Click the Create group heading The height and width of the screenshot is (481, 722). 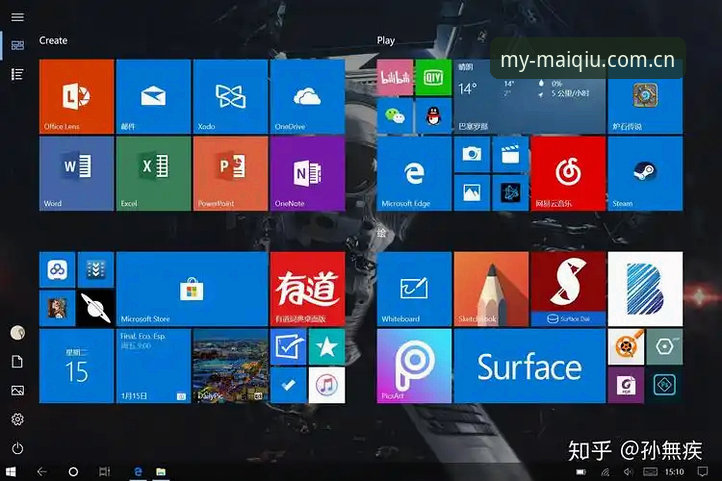coord(53,41)
